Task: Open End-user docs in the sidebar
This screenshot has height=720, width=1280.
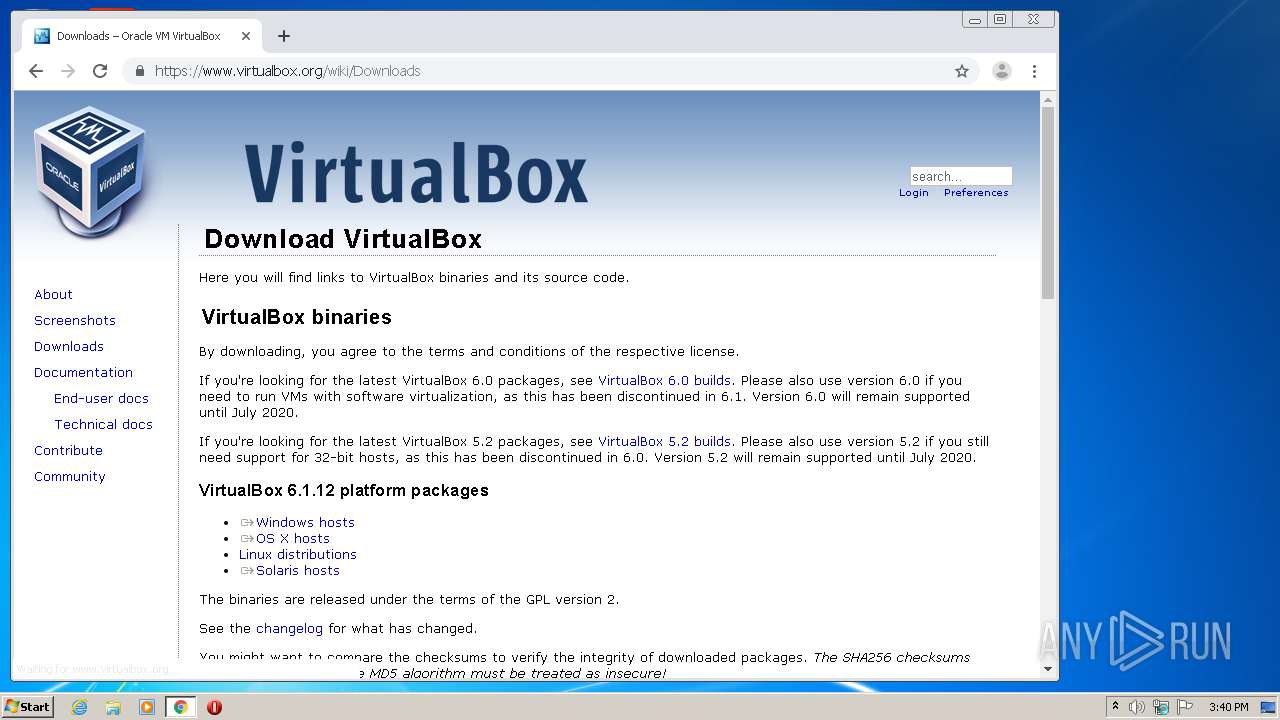Action: 101,398
